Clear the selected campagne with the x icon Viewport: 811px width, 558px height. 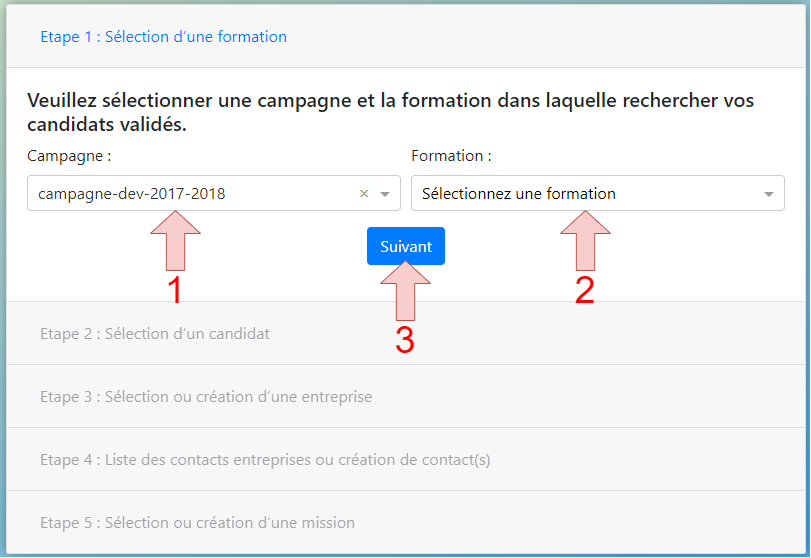[x=364, y=193]
